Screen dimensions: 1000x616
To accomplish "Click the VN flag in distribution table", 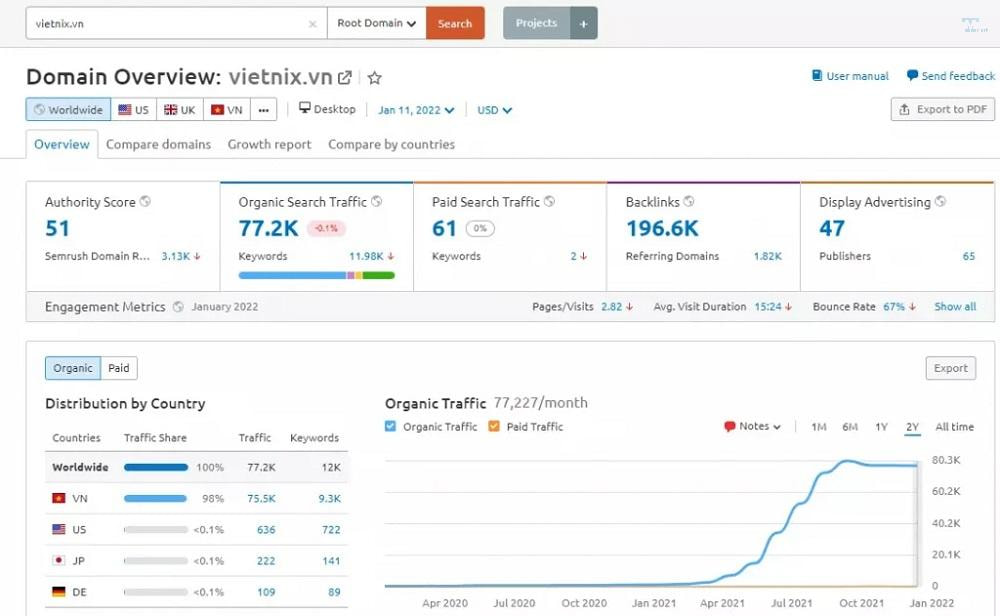I will point(59,498).
